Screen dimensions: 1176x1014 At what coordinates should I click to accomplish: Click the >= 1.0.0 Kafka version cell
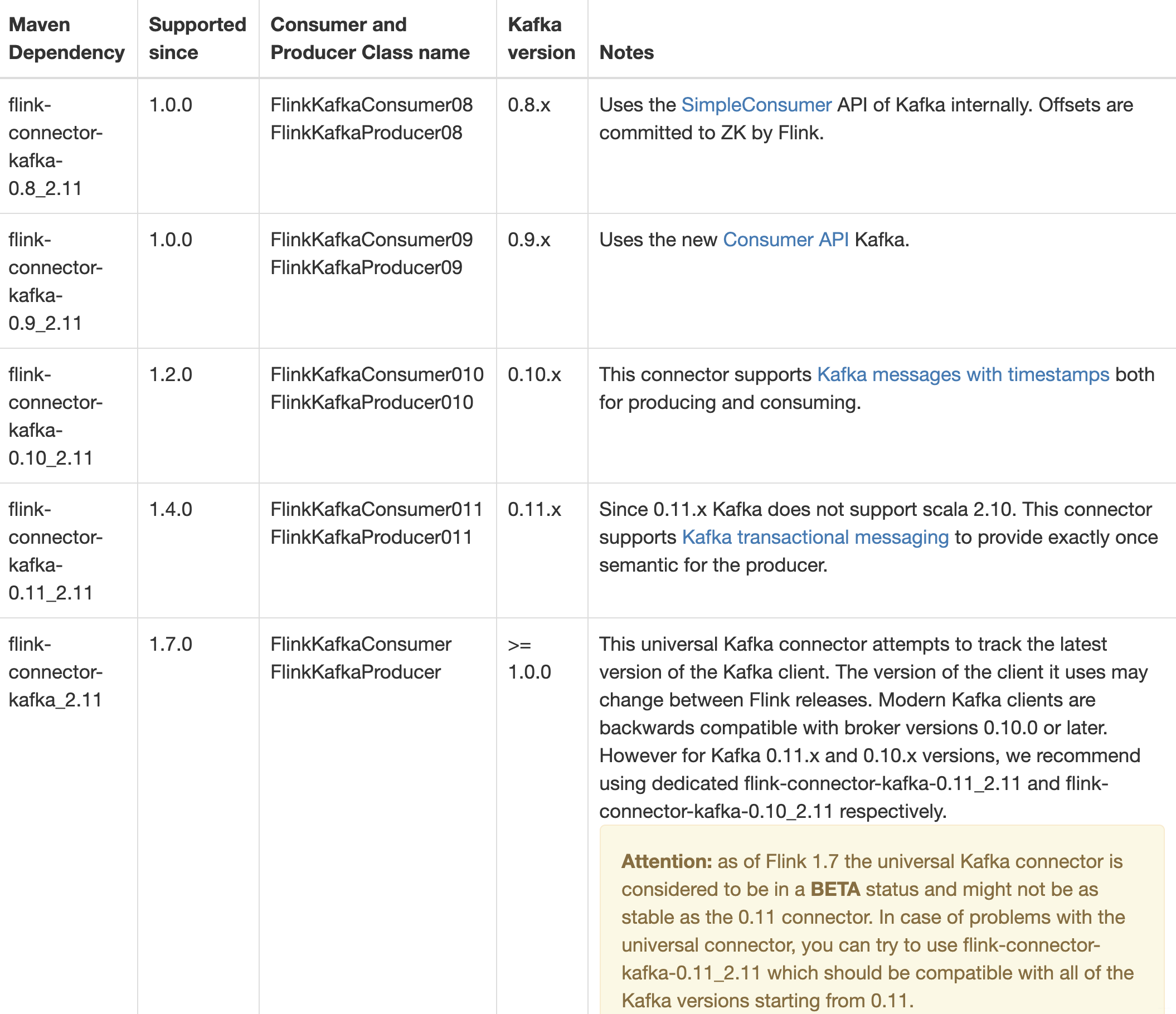click(x=529, y=658)
